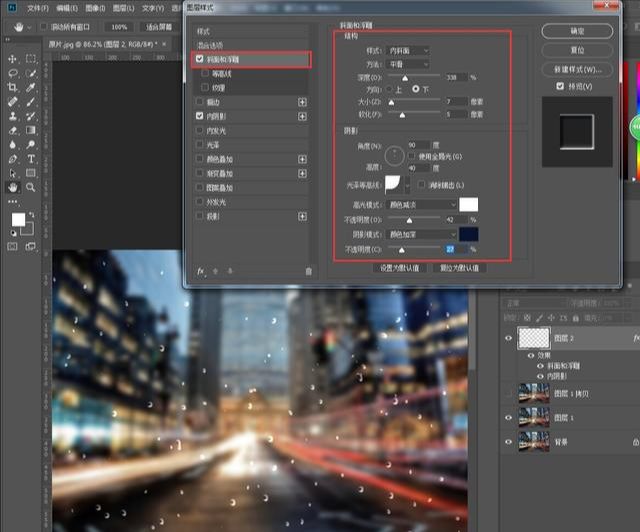Open the 方法 dropdown showing 平滑
The width and height of the screenshot is (640, 532).
pyautogui.click(x=408, y=65)
